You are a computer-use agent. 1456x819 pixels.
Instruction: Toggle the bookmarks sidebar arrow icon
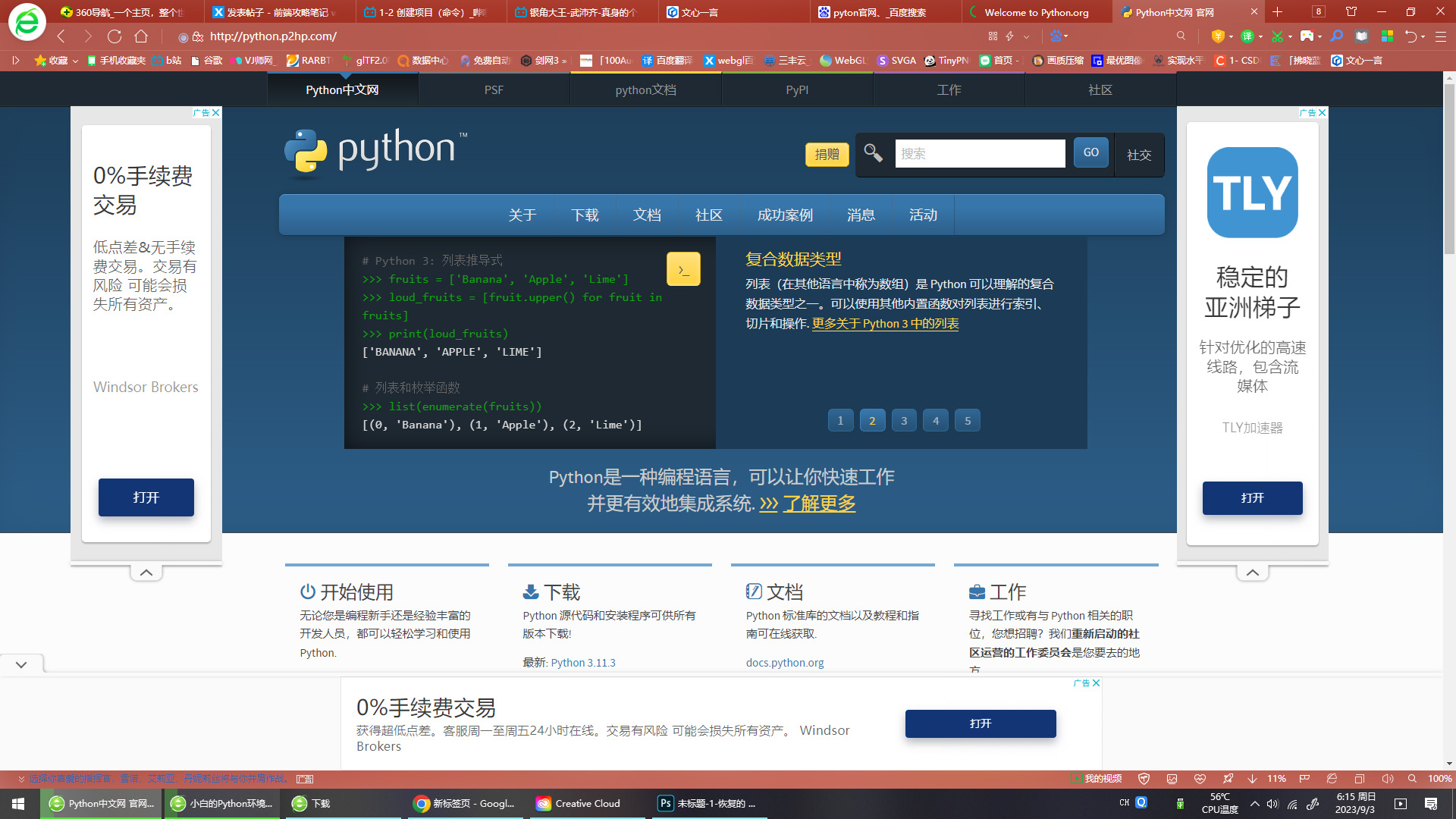click(16, 60)
